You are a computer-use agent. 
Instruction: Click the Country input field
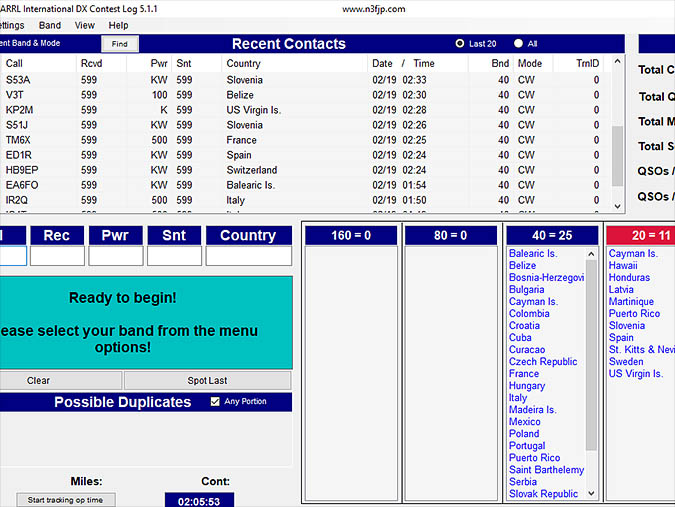click(249, 256)
